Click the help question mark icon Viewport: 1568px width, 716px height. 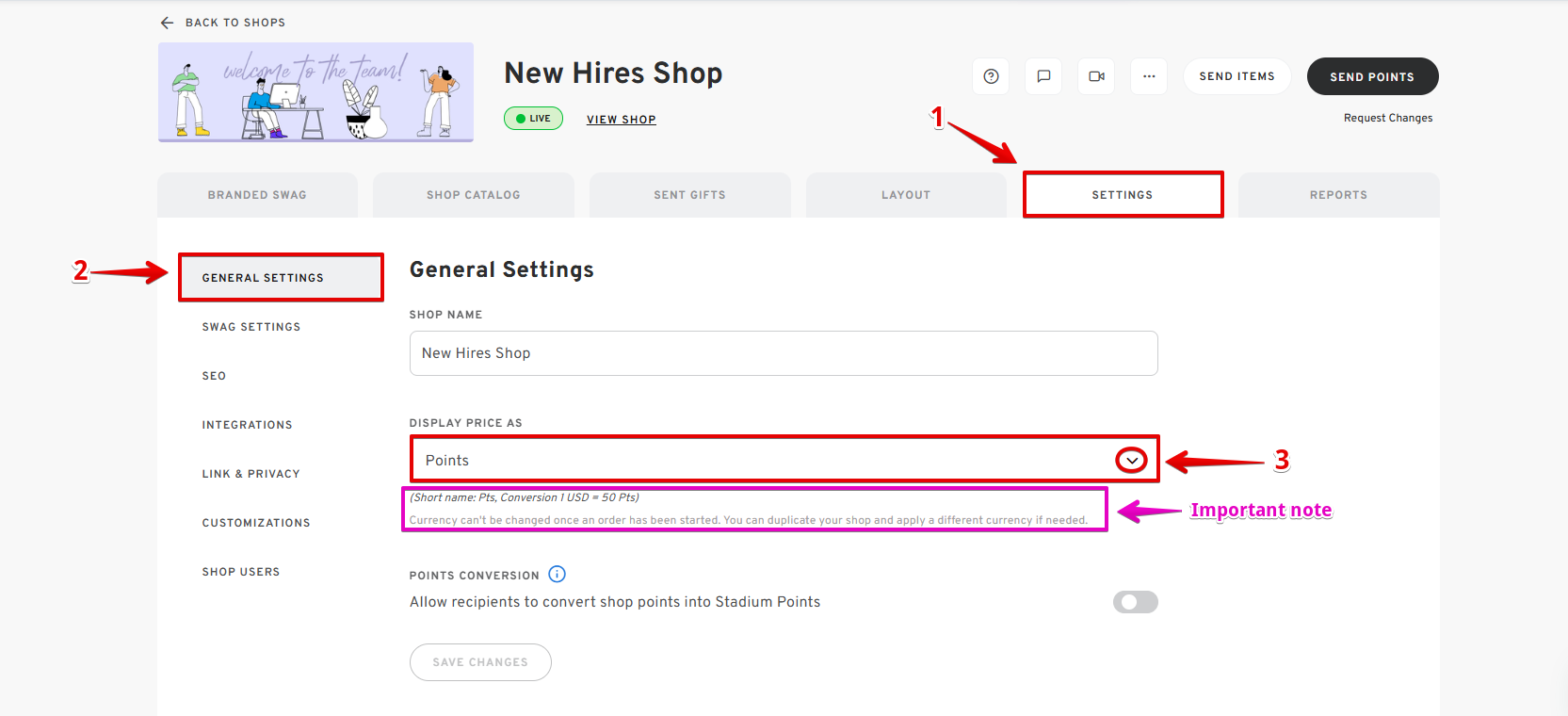click(x=991, y=76)
